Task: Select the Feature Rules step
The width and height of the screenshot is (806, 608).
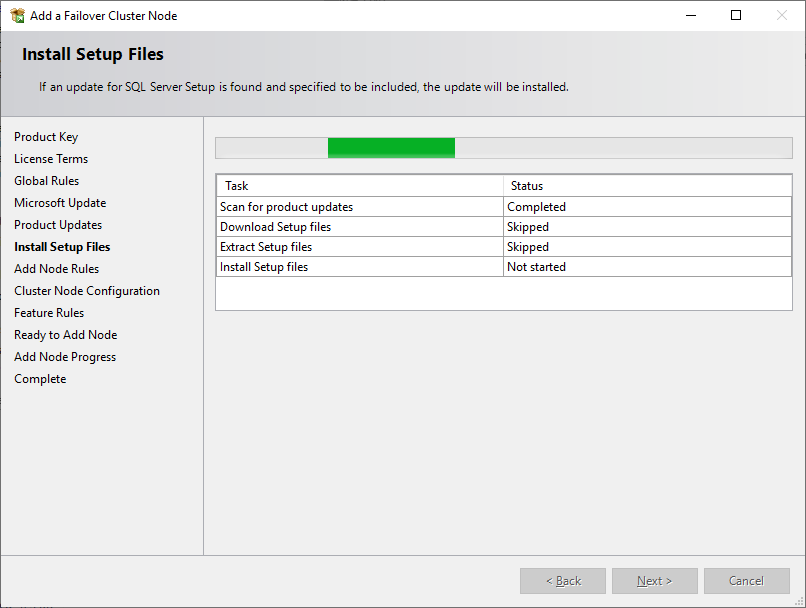Action: pos(49,313)
